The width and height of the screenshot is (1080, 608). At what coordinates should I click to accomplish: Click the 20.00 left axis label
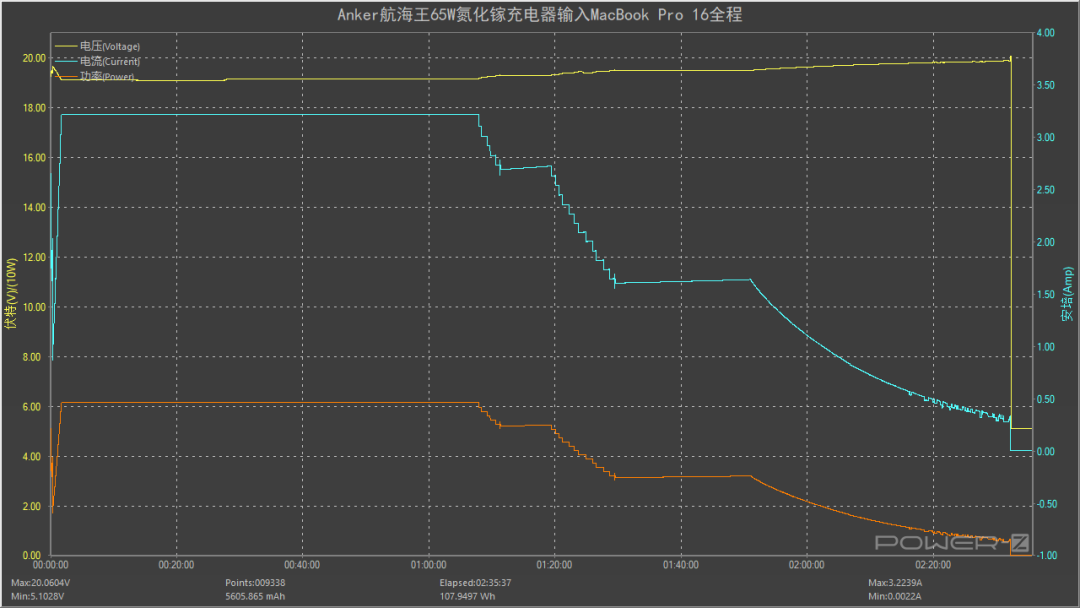(34, 58)
